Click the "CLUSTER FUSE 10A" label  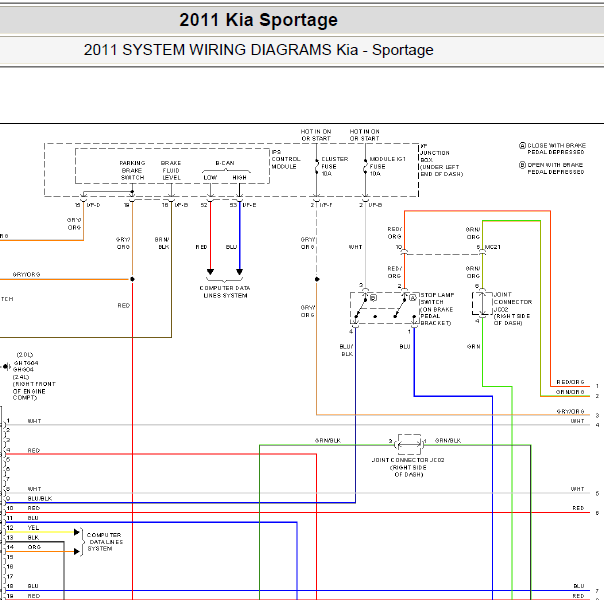point(334,166)
